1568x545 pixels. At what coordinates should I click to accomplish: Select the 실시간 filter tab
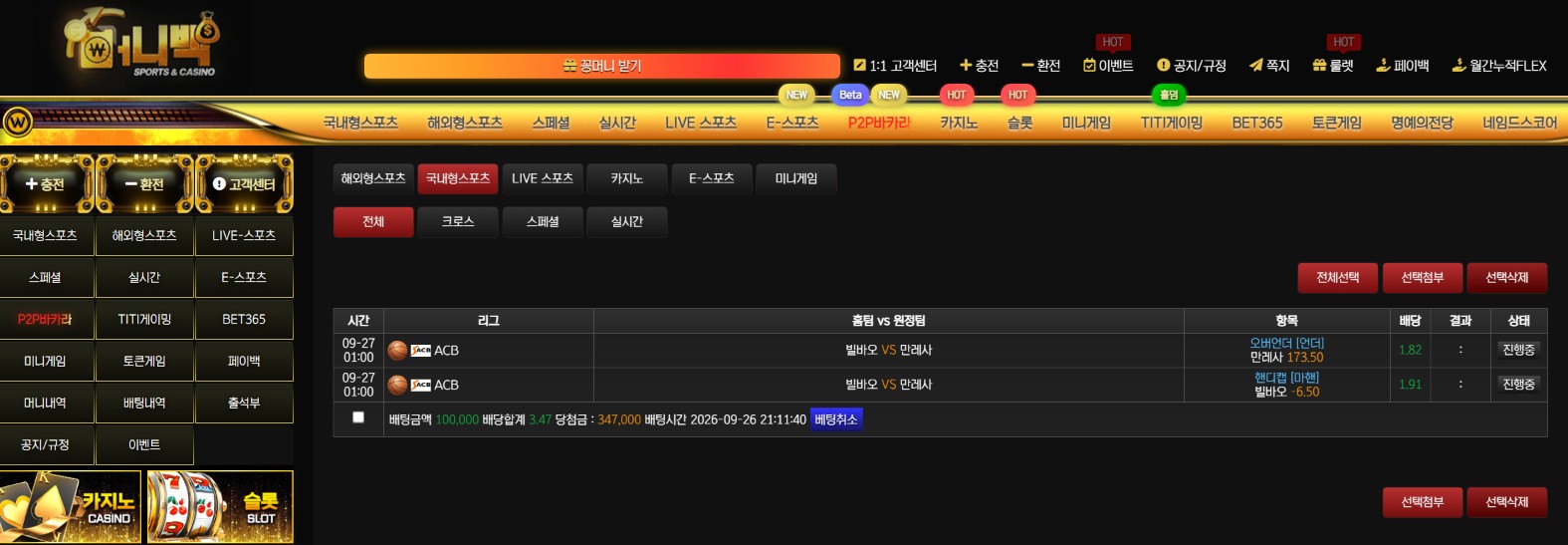coord(627,221)
